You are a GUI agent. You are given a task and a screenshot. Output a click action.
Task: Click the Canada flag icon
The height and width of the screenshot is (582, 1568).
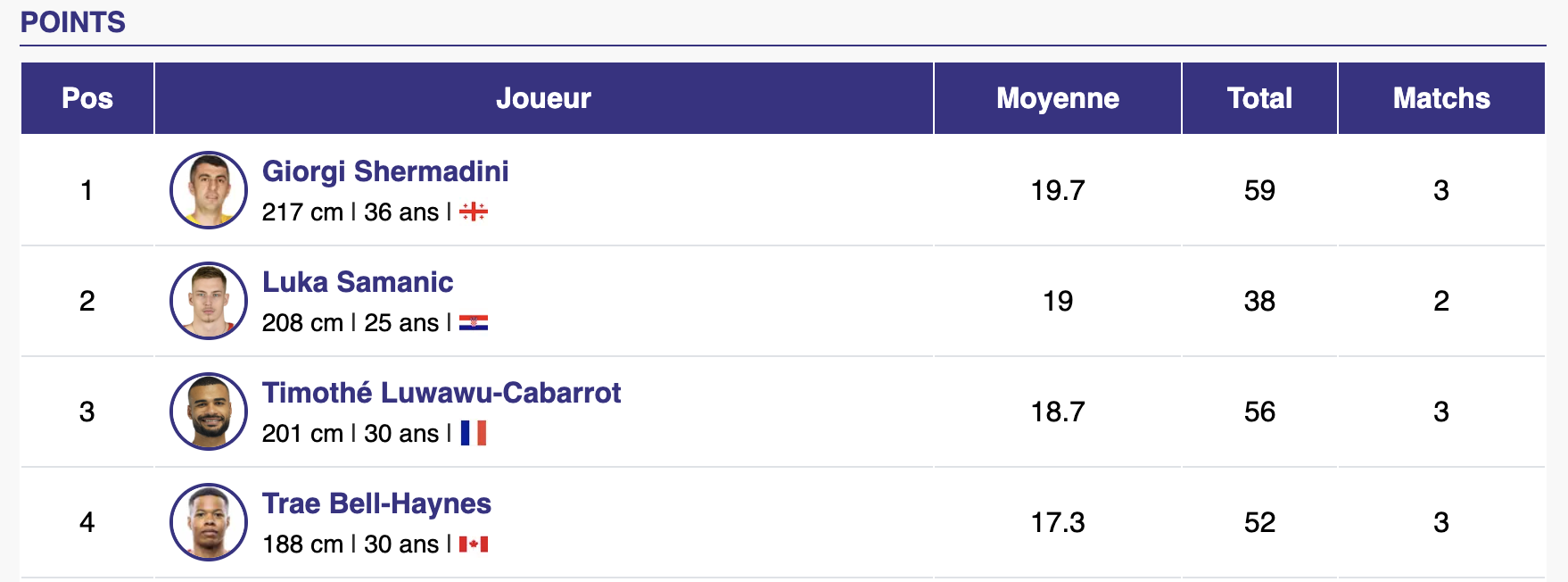[x=474, y=545]
